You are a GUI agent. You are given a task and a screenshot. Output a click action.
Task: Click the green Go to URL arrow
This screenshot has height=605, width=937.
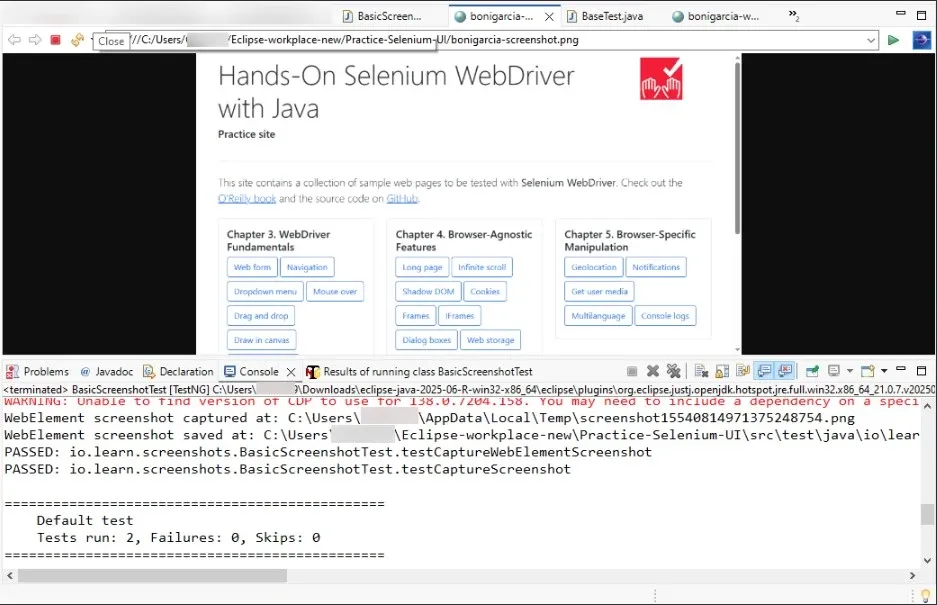tap(893, 40)
